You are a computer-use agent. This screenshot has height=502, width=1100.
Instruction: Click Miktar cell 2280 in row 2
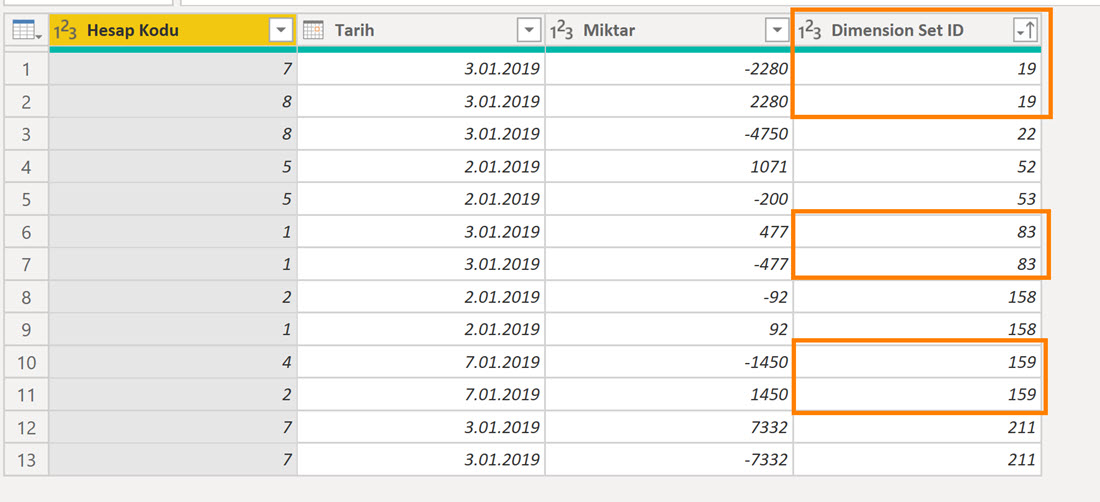click(x=670, y=102)
